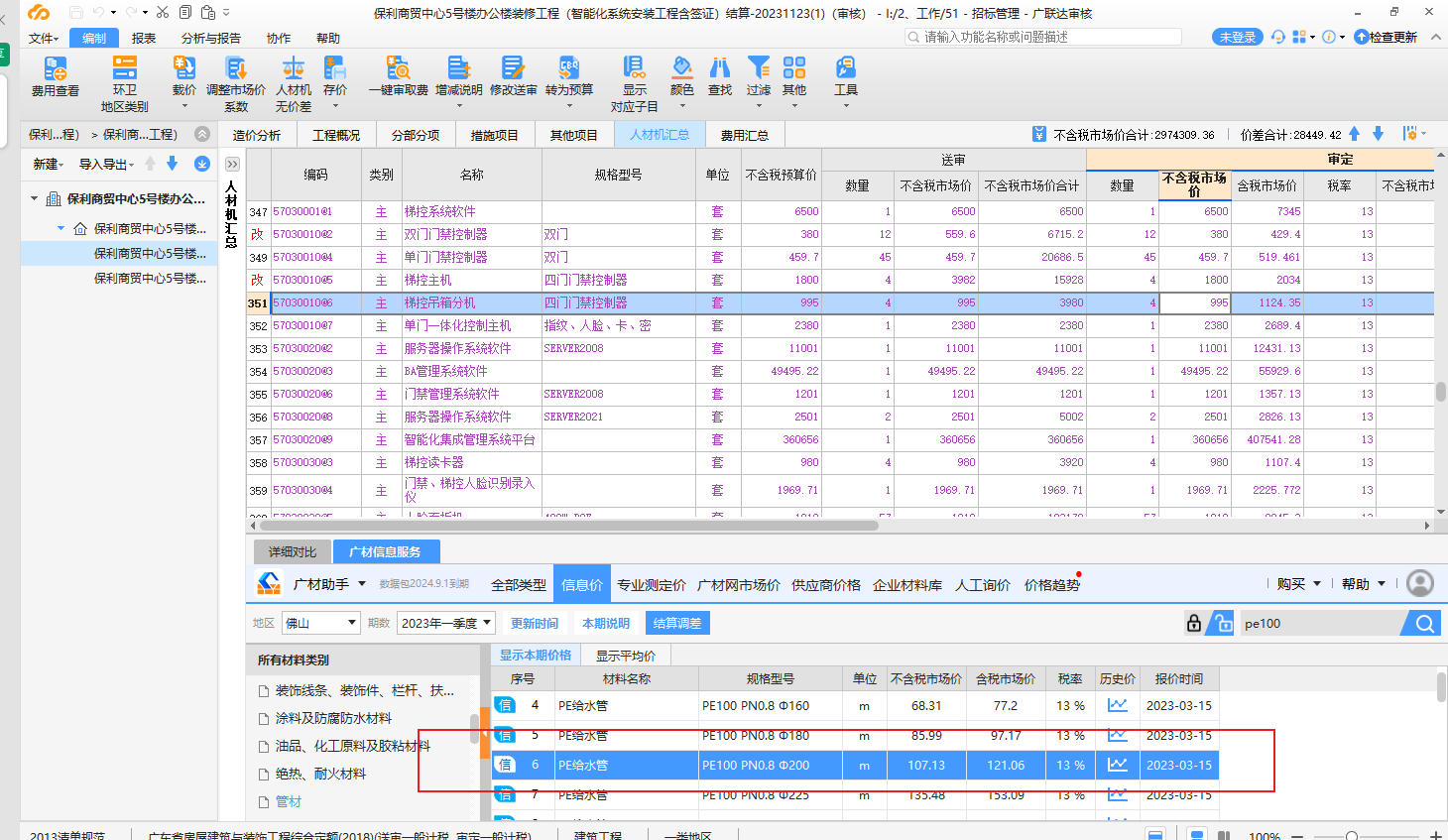Click the customer service headset icon
This screenshot has height=840, width=1448.
click(1278, 37)
